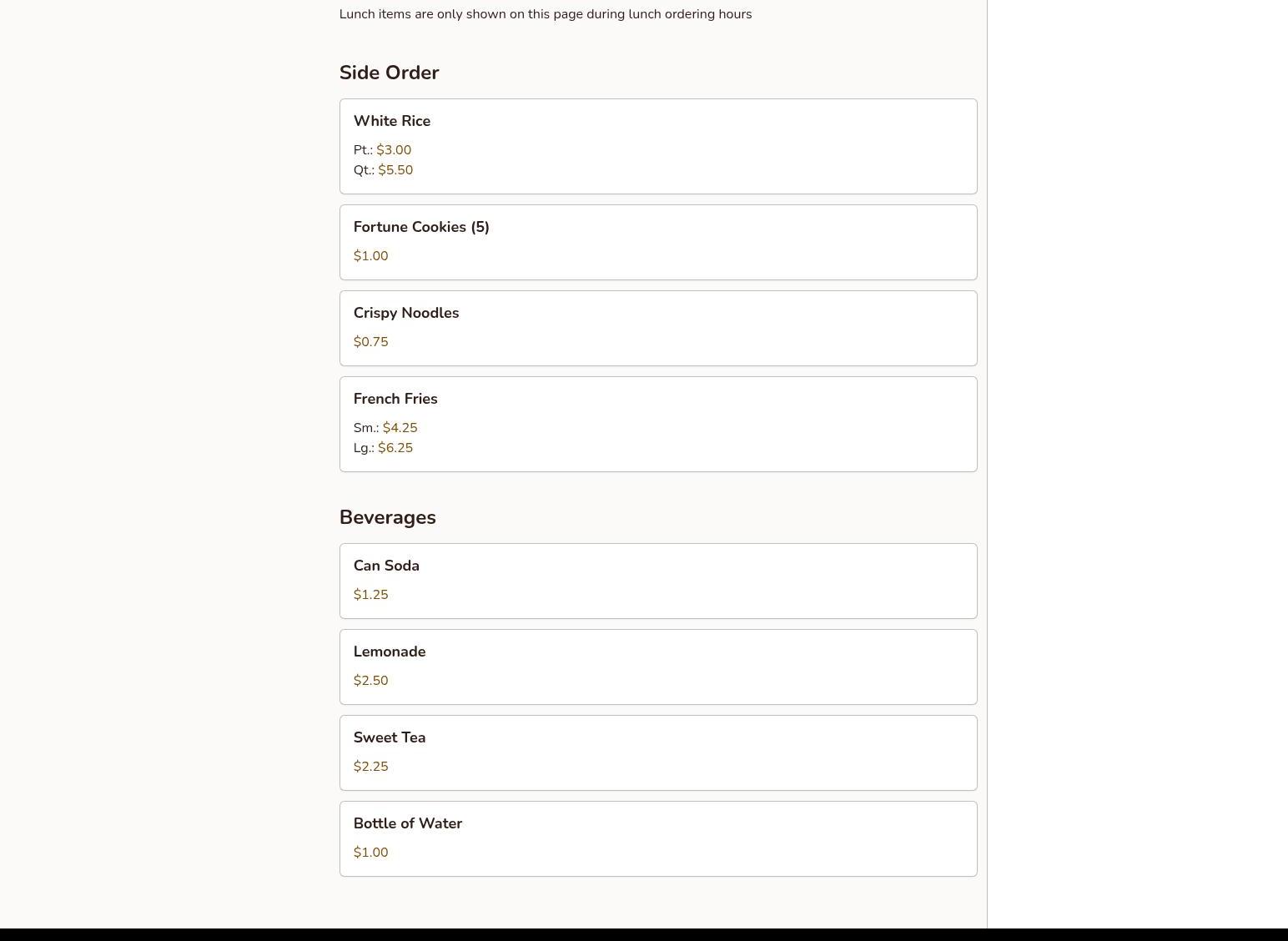
Task: Click the lunch ordering hours notice text
Action: point(545,14)
